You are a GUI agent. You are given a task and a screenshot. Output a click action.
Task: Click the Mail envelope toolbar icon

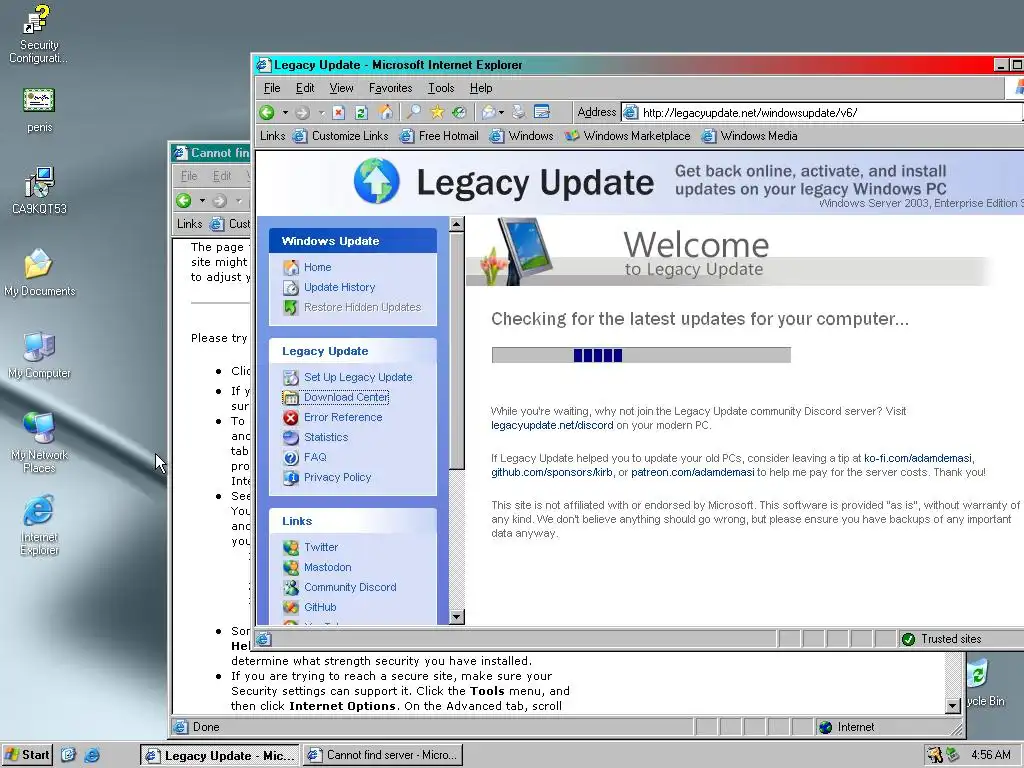[488, 112]
